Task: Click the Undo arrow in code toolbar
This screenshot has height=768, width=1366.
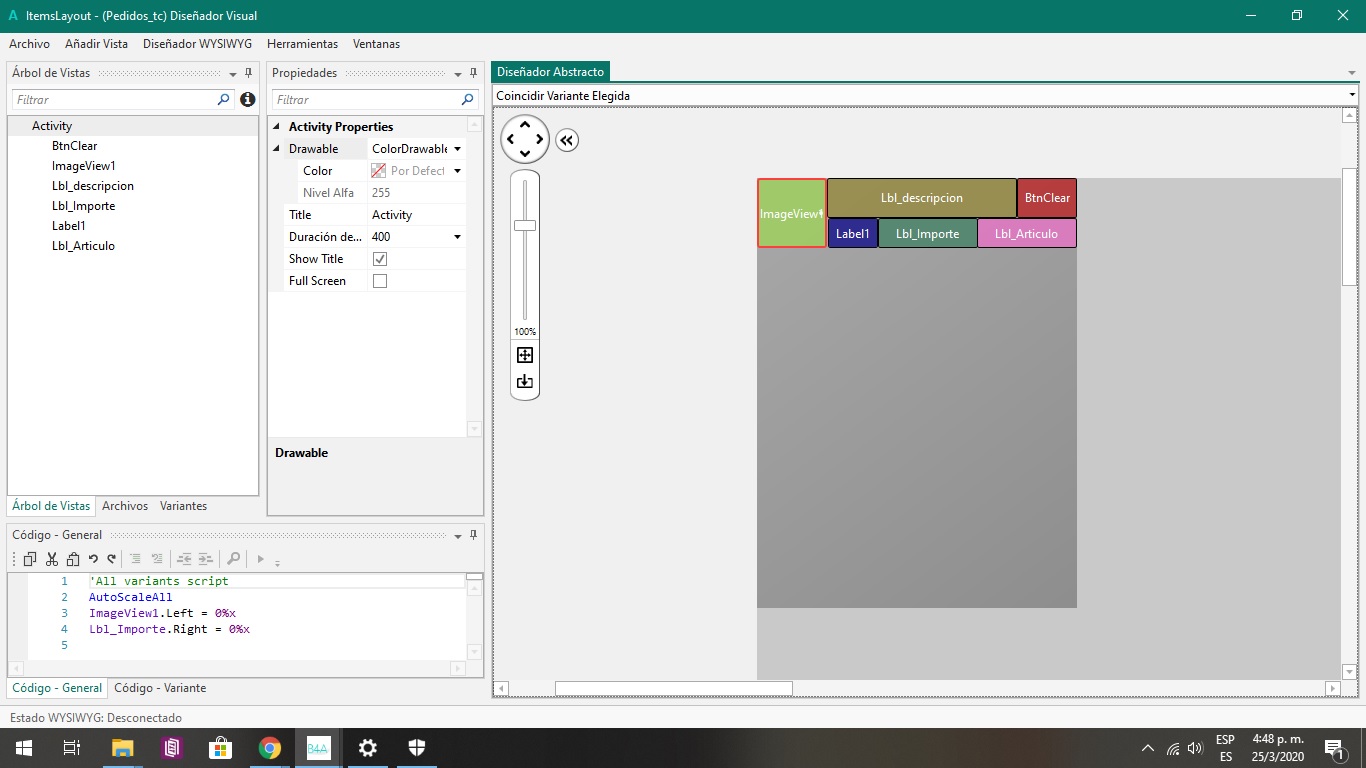Action: tap(93, 559)
